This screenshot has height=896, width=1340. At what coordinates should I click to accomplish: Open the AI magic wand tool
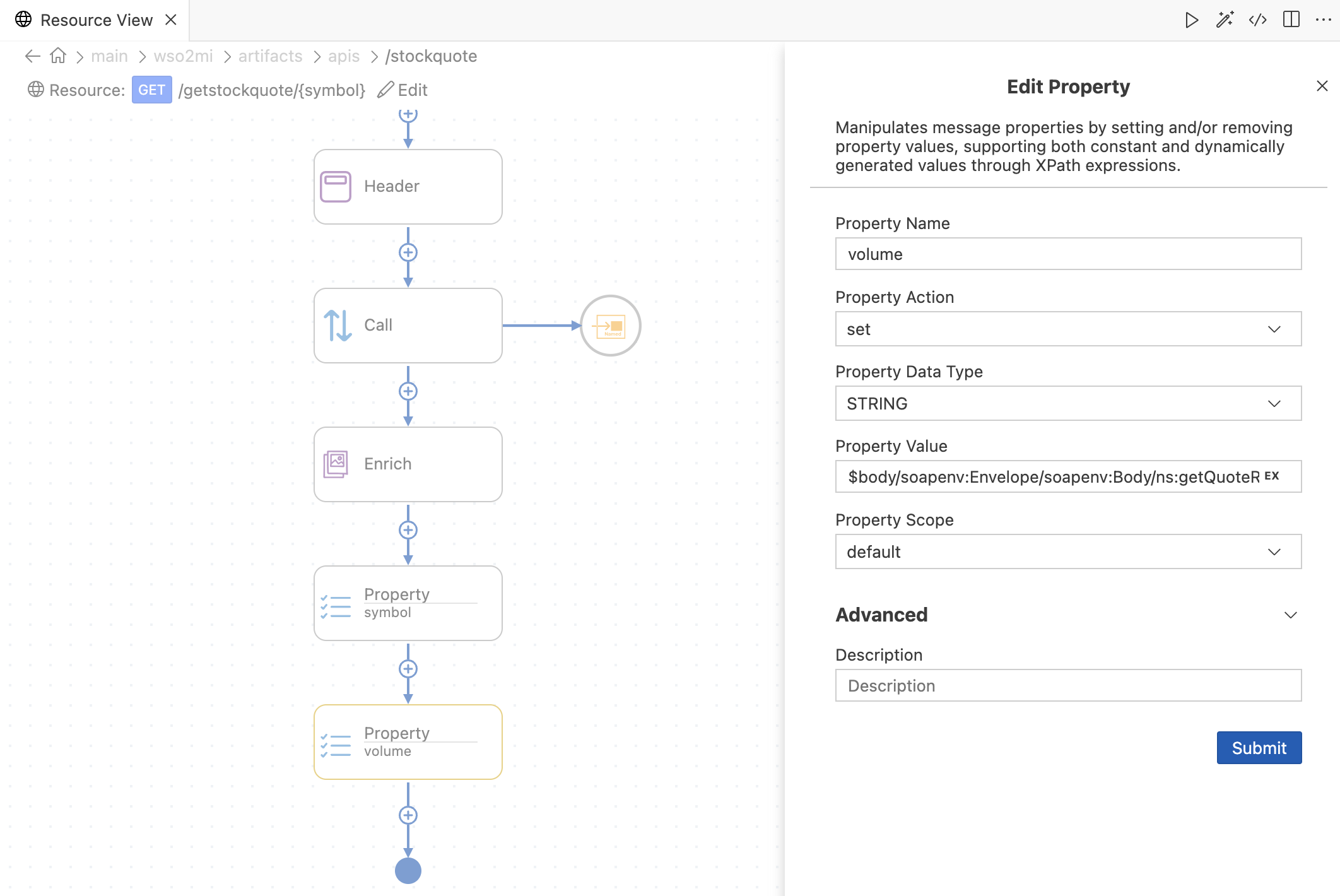[1225, 20]
